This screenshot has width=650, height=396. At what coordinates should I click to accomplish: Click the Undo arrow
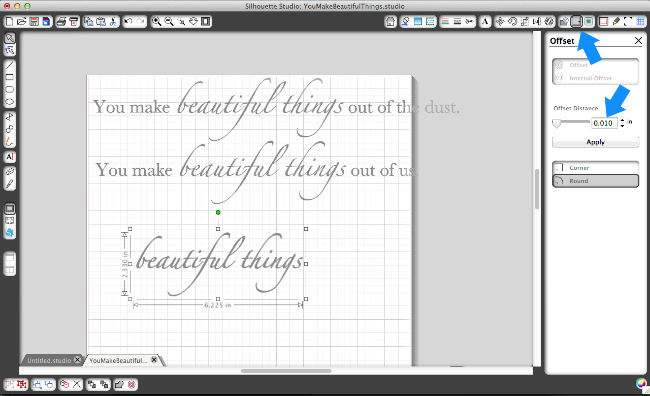pyautogui.click(x=128, y=21)
